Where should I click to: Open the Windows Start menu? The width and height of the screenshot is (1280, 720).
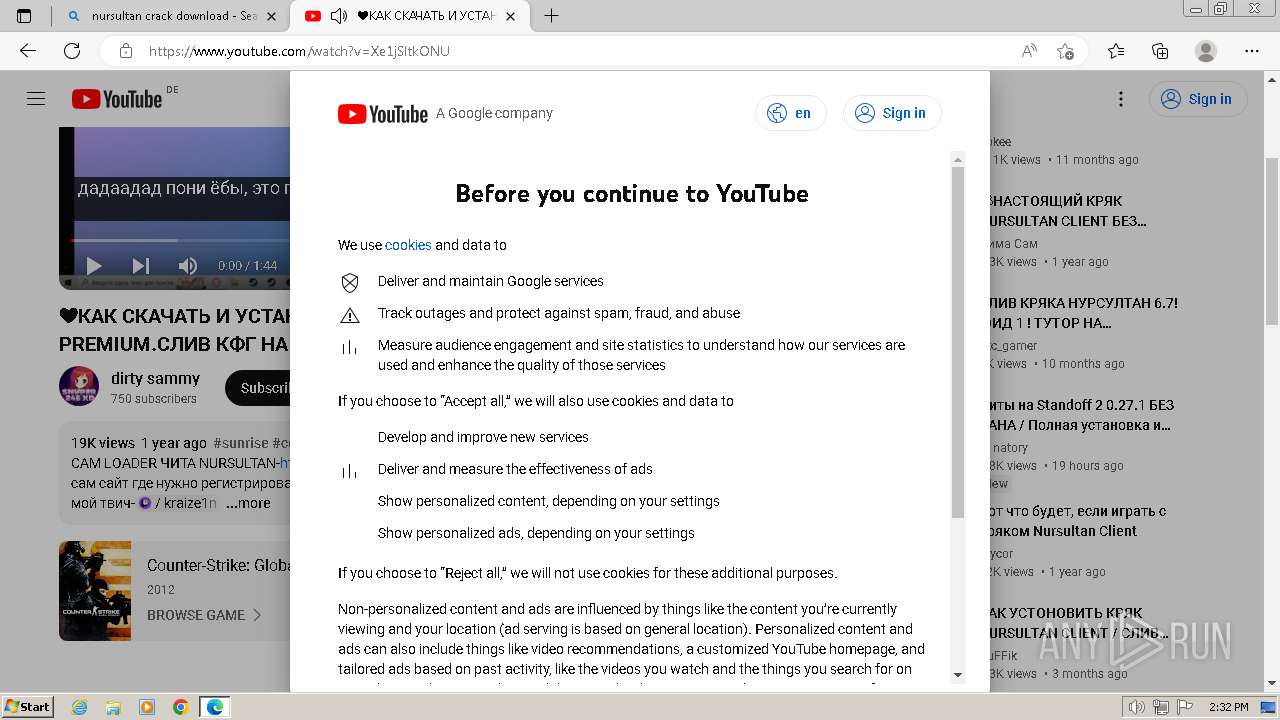point(28,707)
